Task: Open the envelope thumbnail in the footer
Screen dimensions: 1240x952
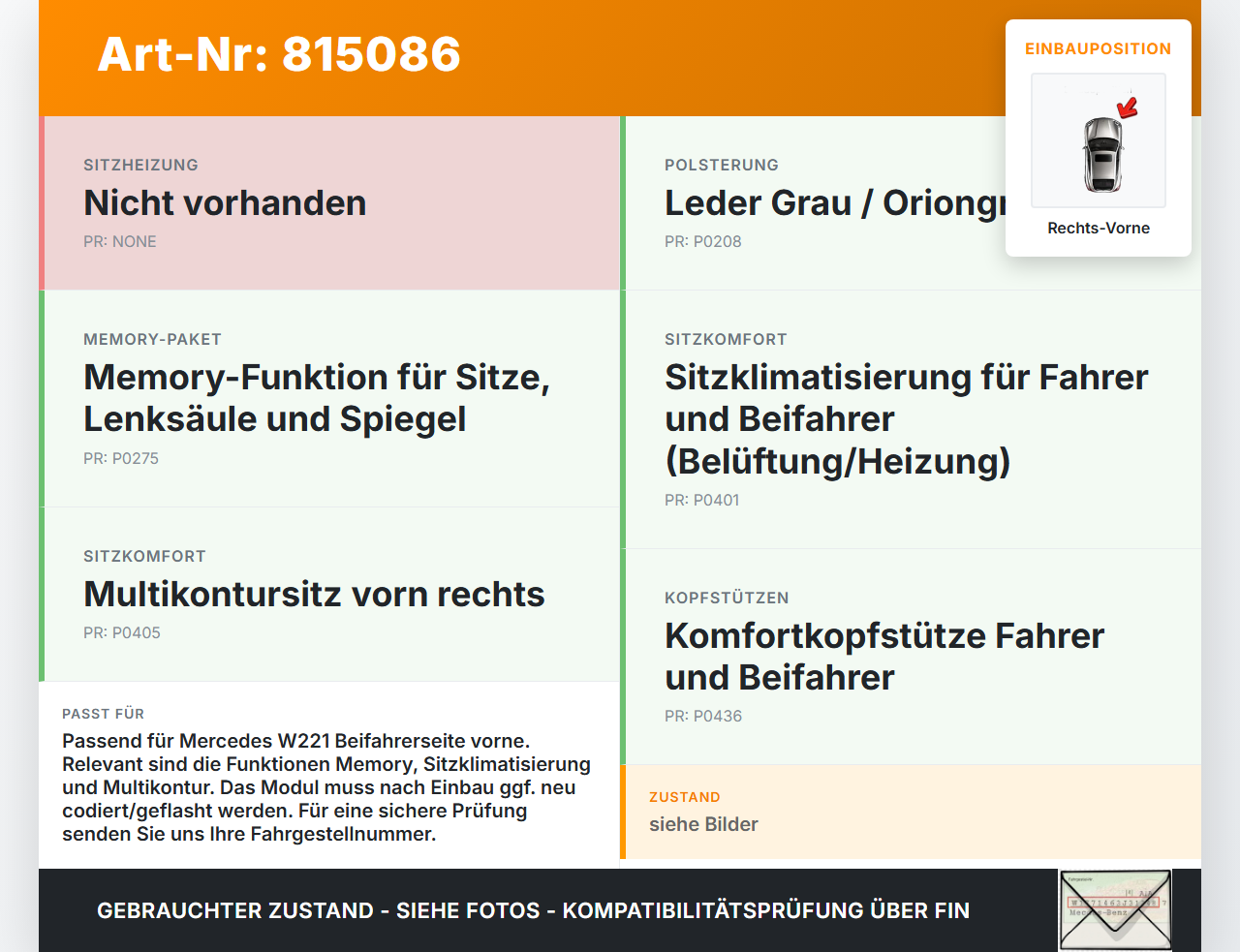Action: pos(1115,910)
